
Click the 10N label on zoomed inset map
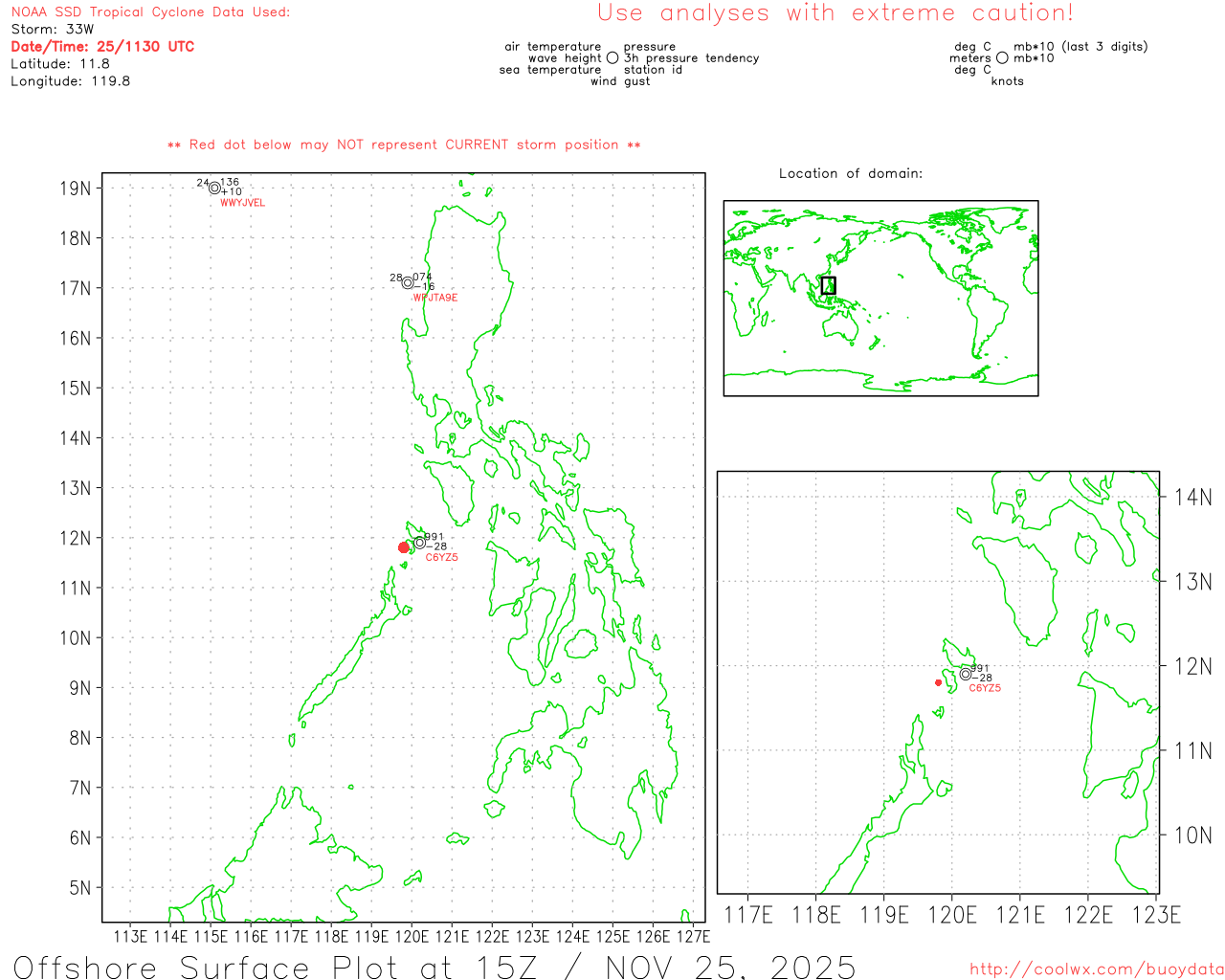[x=1193, y=835]
